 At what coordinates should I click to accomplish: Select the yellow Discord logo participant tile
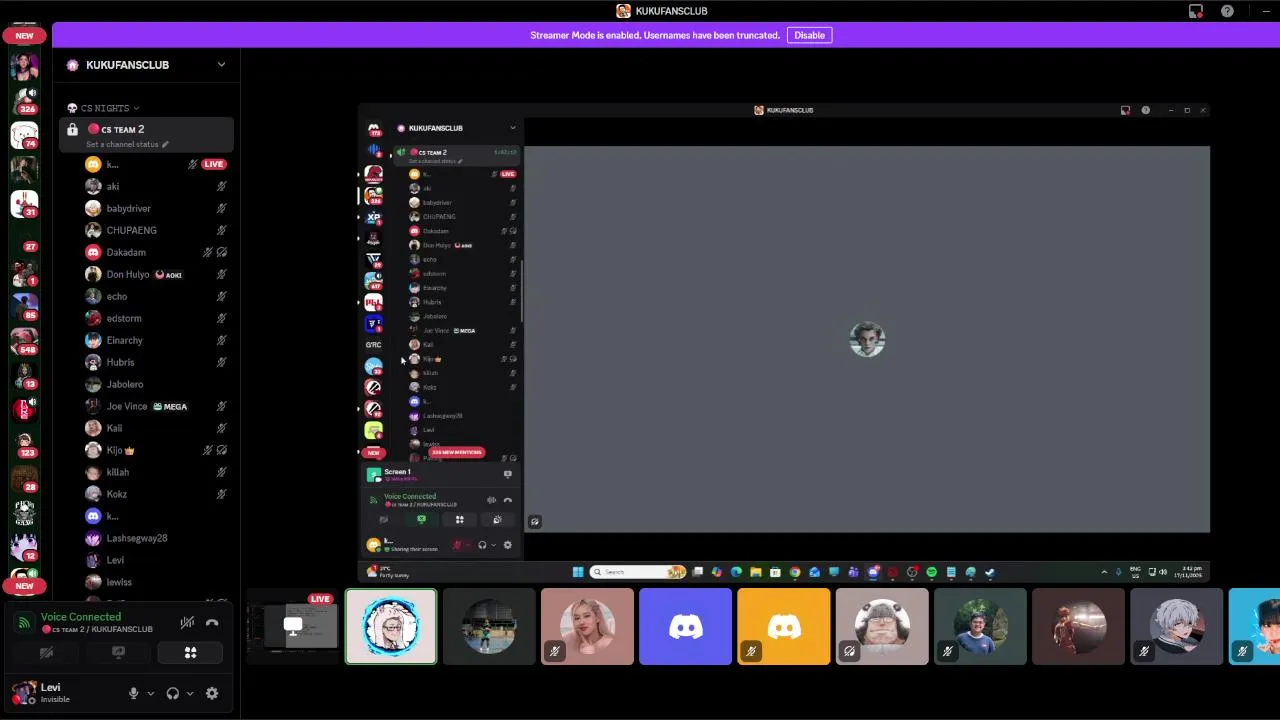pos(784,627)
